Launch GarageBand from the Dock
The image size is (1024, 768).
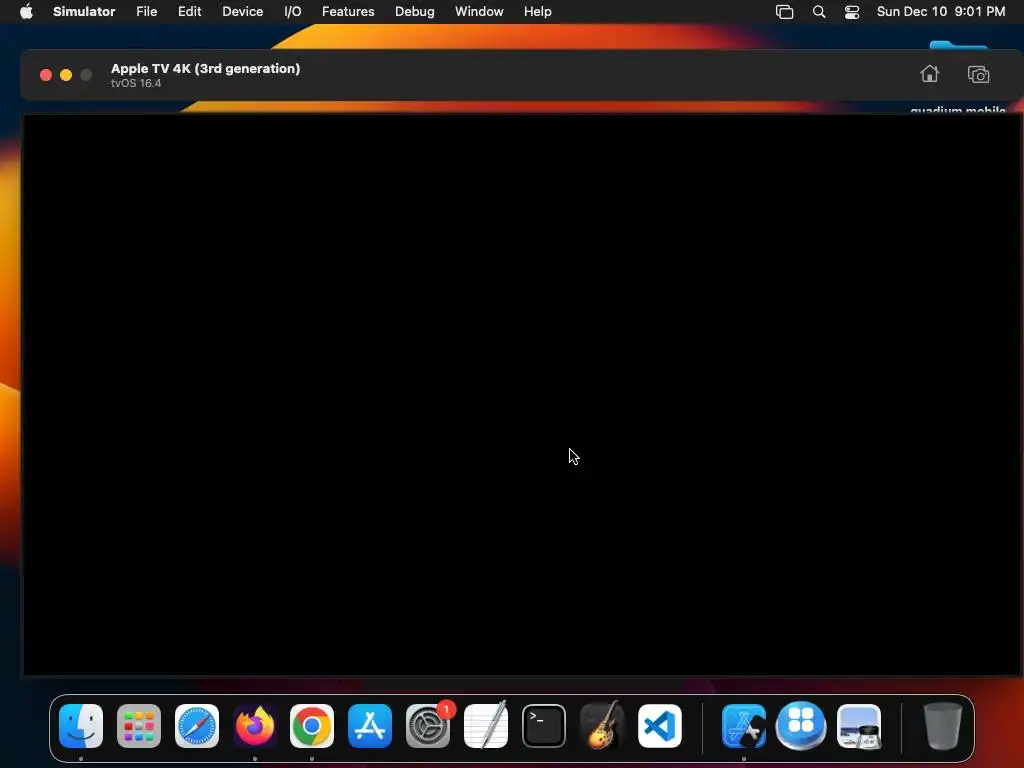click(601, 726)
